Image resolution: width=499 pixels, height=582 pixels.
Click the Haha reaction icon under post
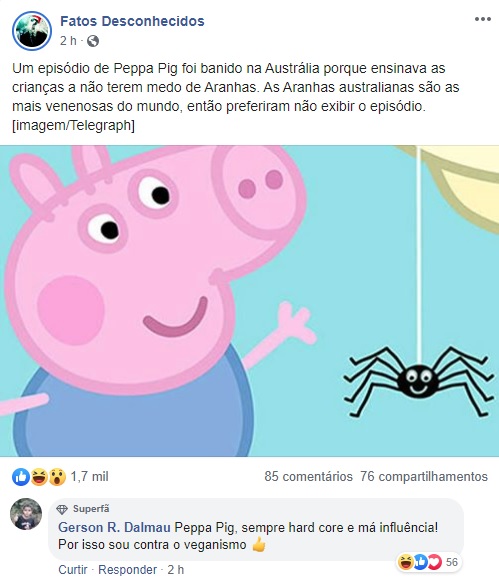(39, 477)
